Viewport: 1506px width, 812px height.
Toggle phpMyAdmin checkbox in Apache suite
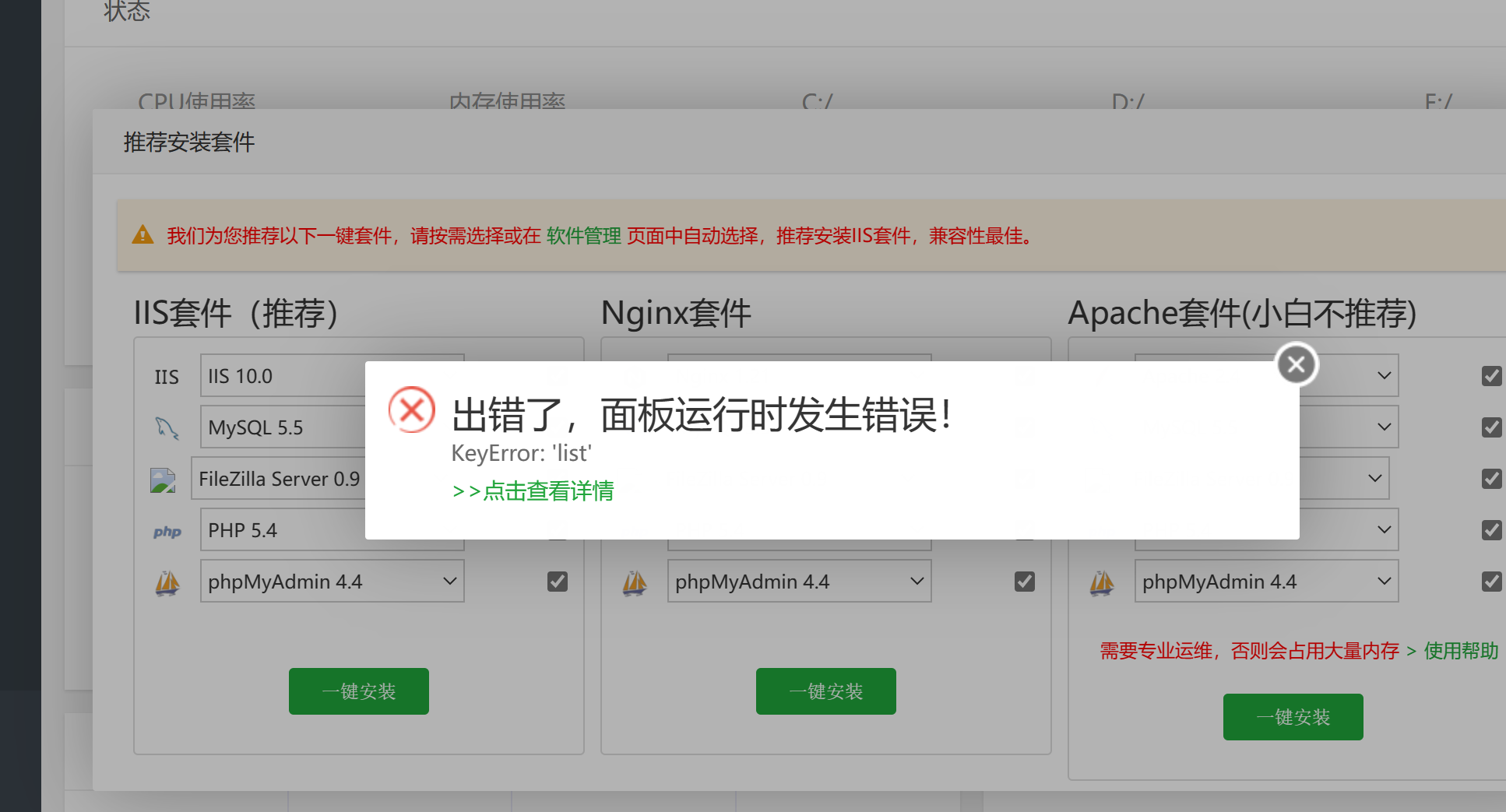click(1492, 582)
